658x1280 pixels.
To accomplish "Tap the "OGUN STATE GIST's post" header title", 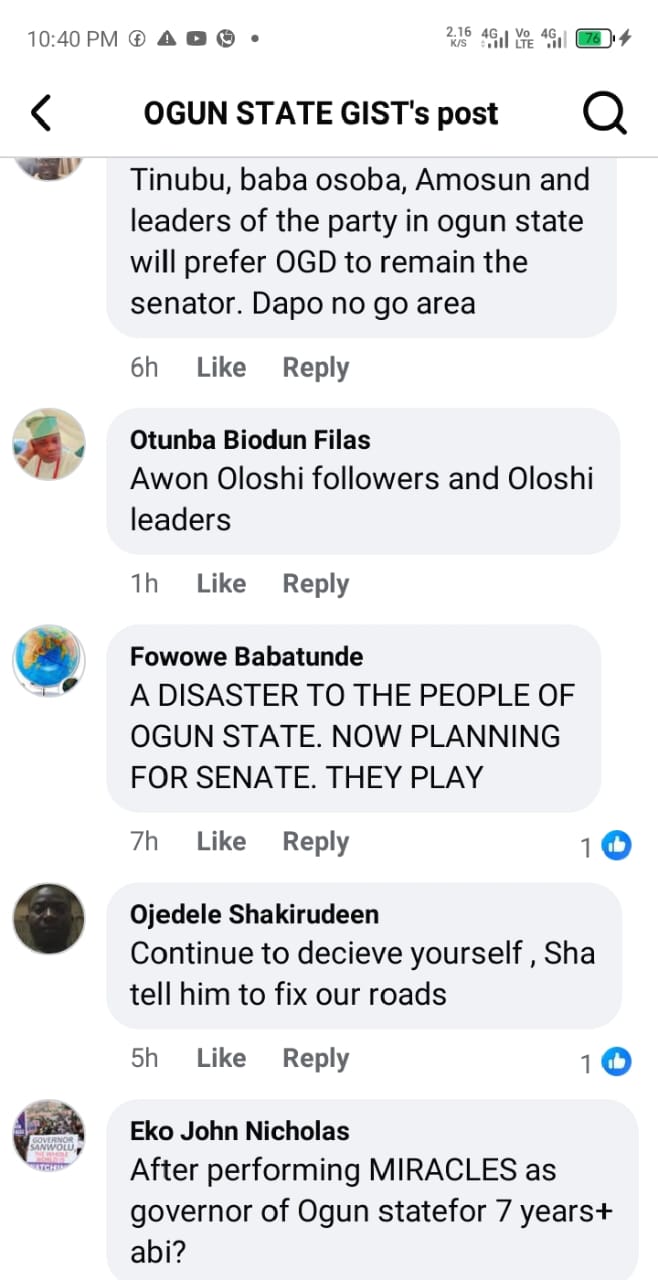I will (321, 114).
